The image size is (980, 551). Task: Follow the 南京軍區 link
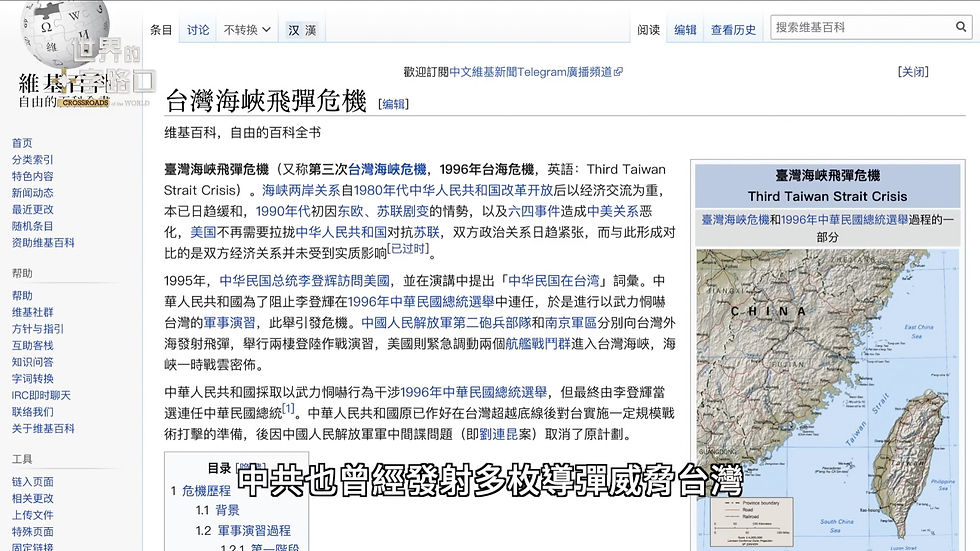tap(571, 322)
